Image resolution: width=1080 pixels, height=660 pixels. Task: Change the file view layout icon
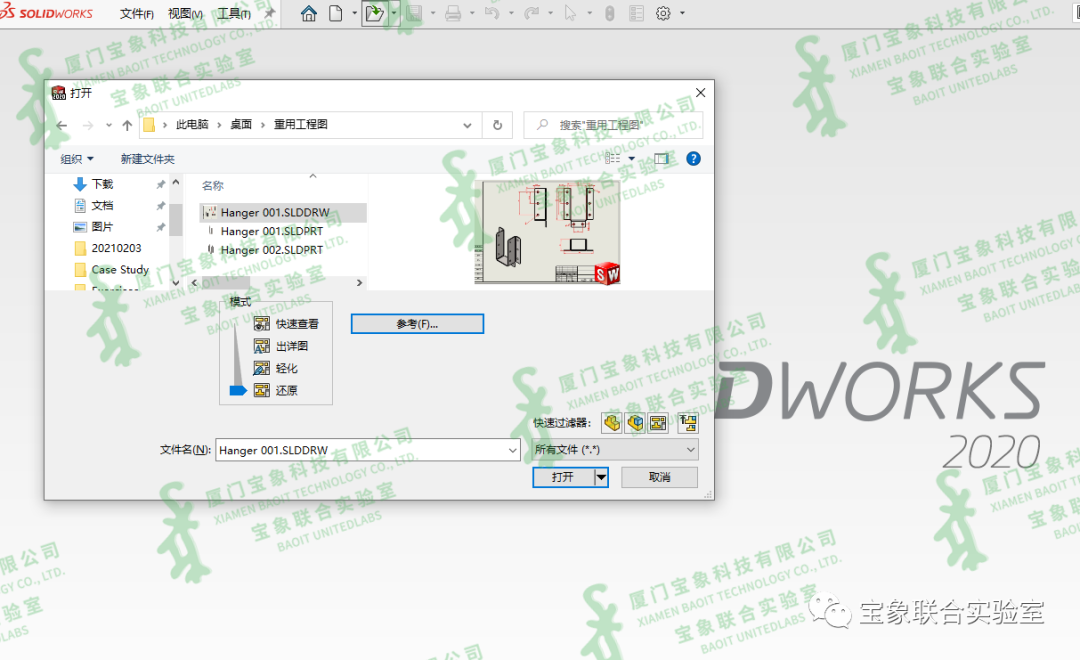point(612,158)
